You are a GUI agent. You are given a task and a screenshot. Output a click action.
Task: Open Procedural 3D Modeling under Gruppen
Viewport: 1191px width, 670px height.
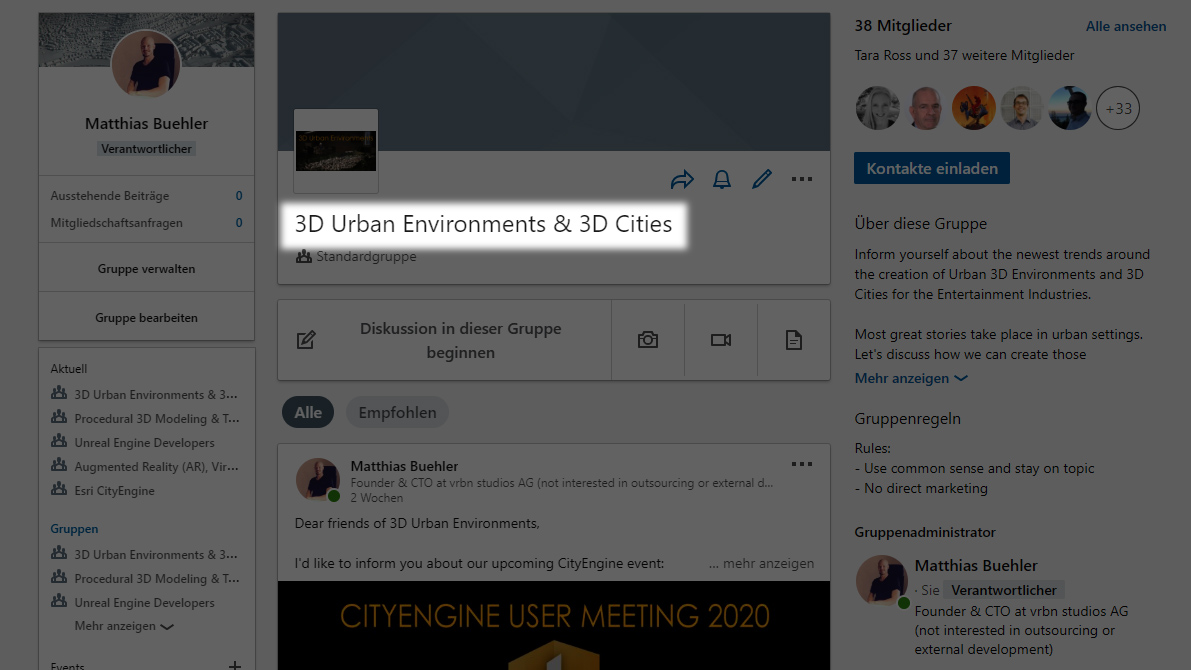(156, 579)
